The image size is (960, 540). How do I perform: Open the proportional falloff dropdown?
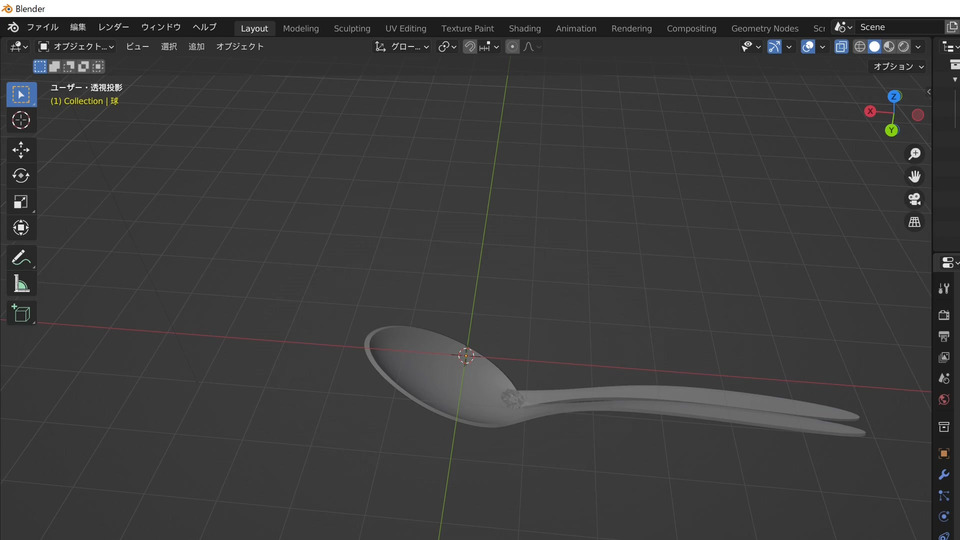click(532, 47)
